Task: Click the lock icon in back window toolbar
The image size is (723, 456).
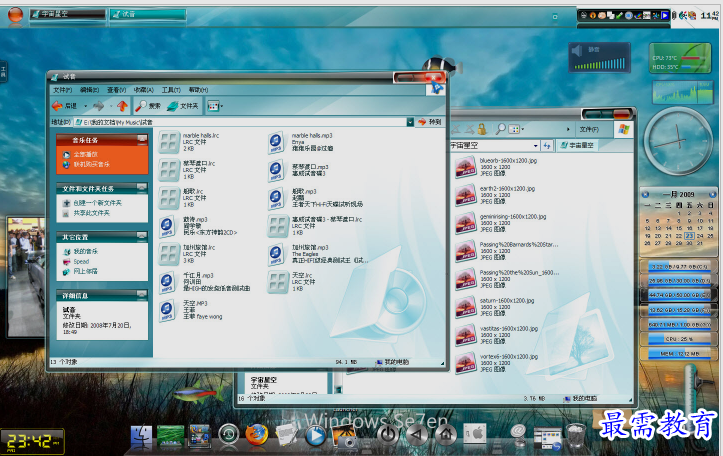Action: pos(482,130)
